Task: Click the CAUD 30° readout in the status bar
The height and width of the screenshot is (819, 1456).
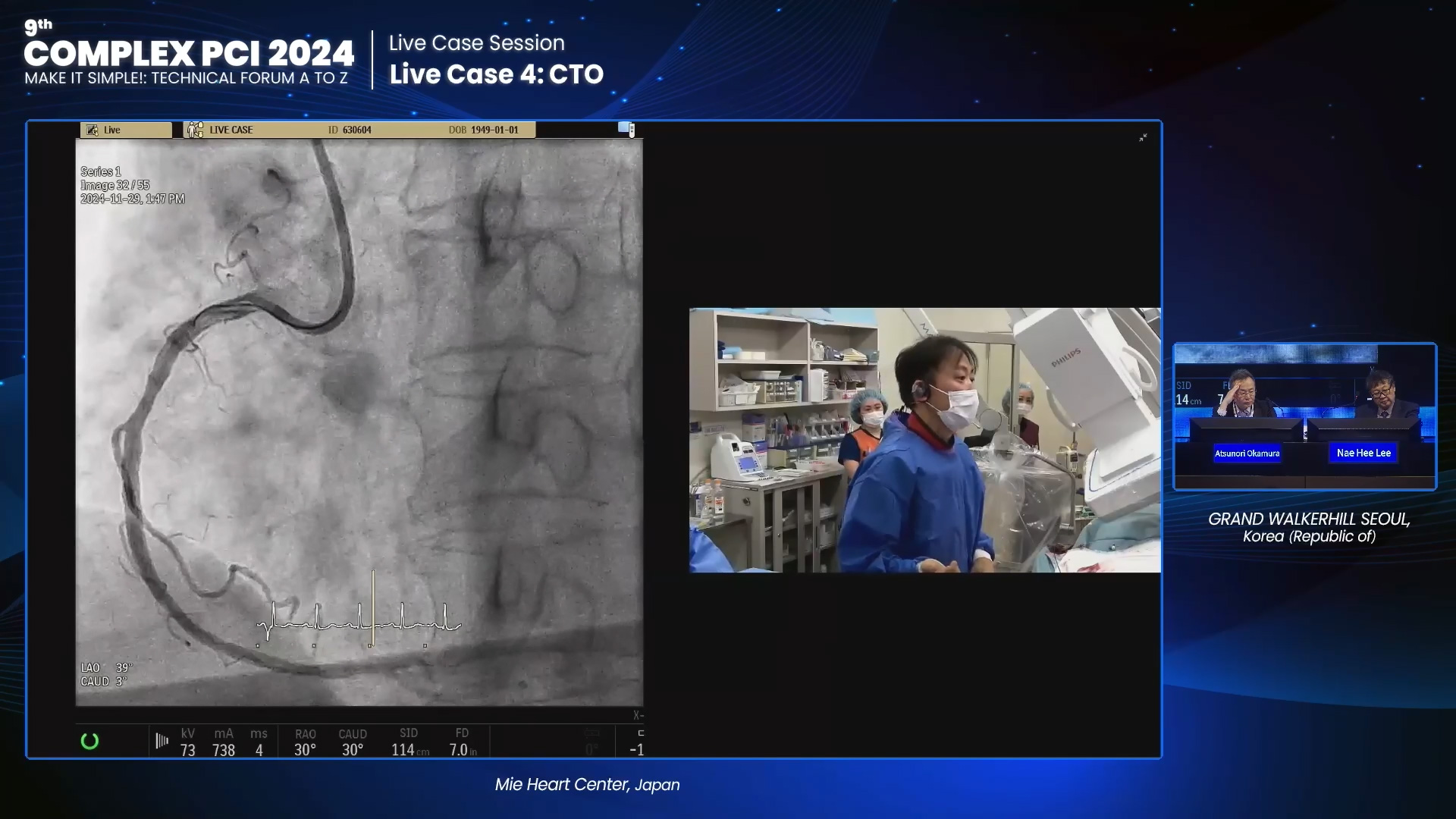Action: (353, 742)
